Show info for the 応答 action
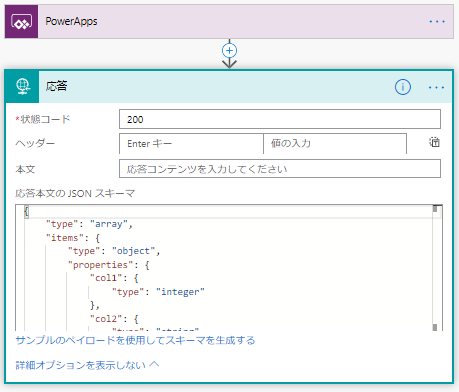The image size is (459, 392). 403,87
